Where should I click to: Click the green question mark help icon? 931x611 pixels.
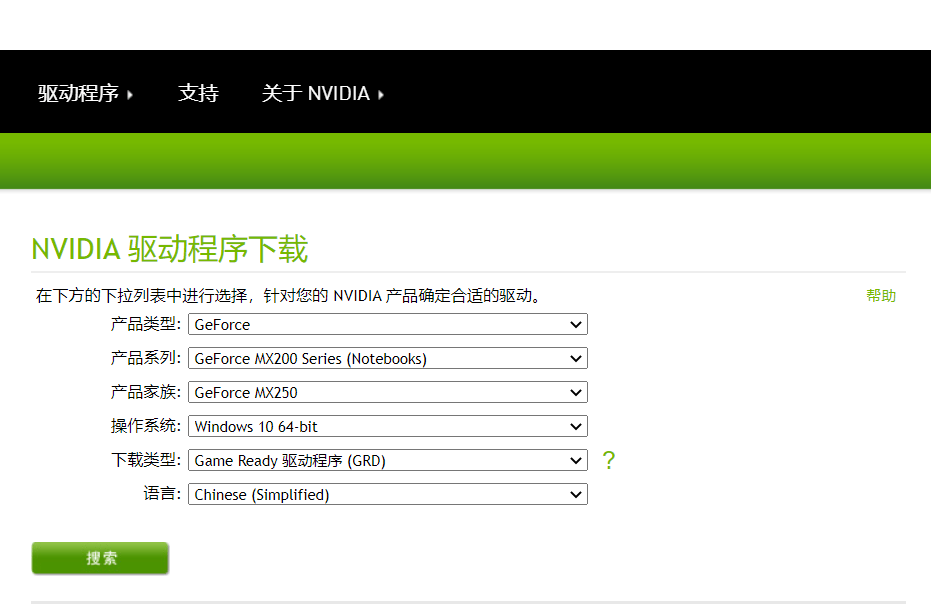point(609,460)
